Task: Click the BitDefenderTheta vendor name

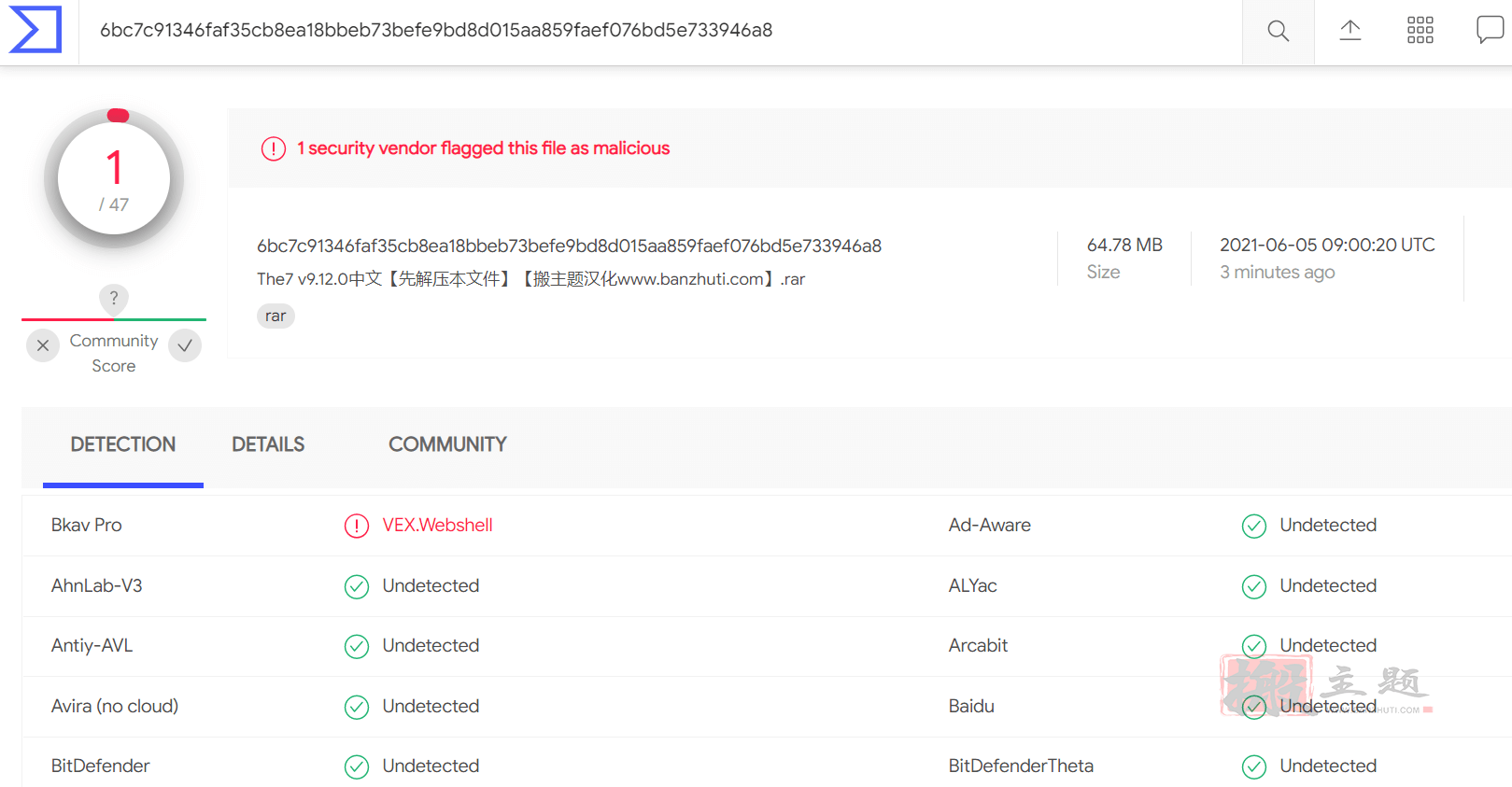Action: point(1021,766)
